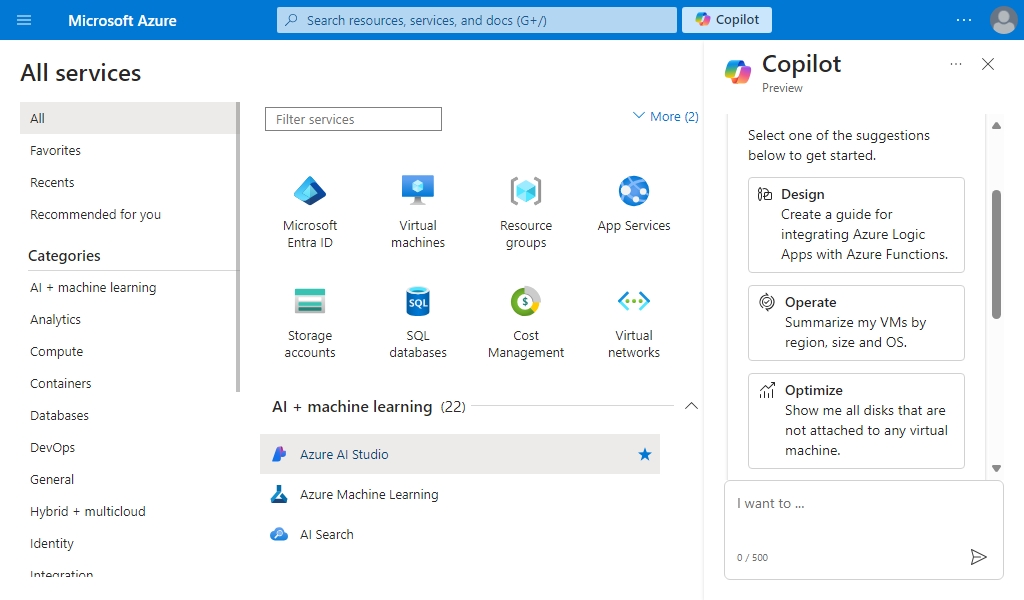Choose DevOps category

click(x=52, y=447)
